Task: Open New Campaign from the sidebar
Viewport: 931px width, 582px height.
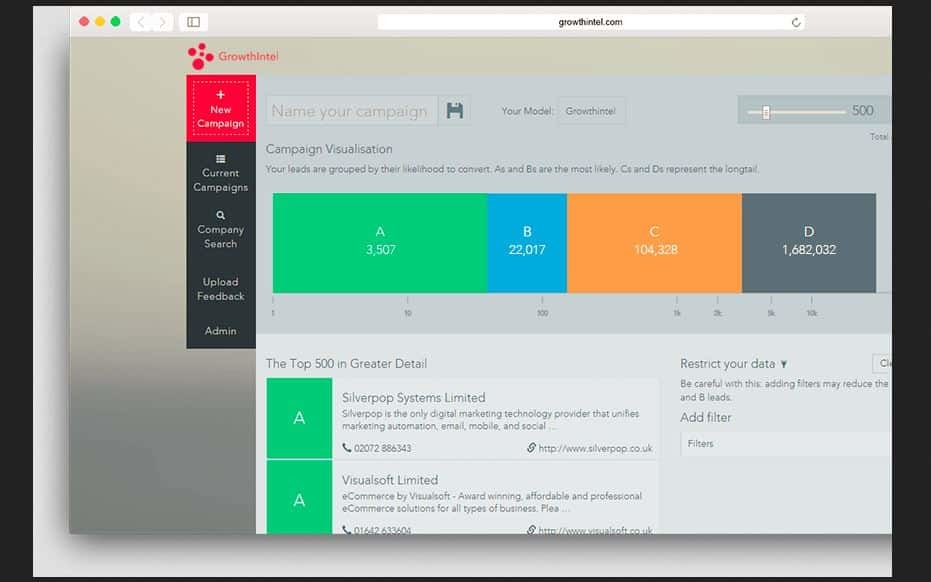Action: 220,109
